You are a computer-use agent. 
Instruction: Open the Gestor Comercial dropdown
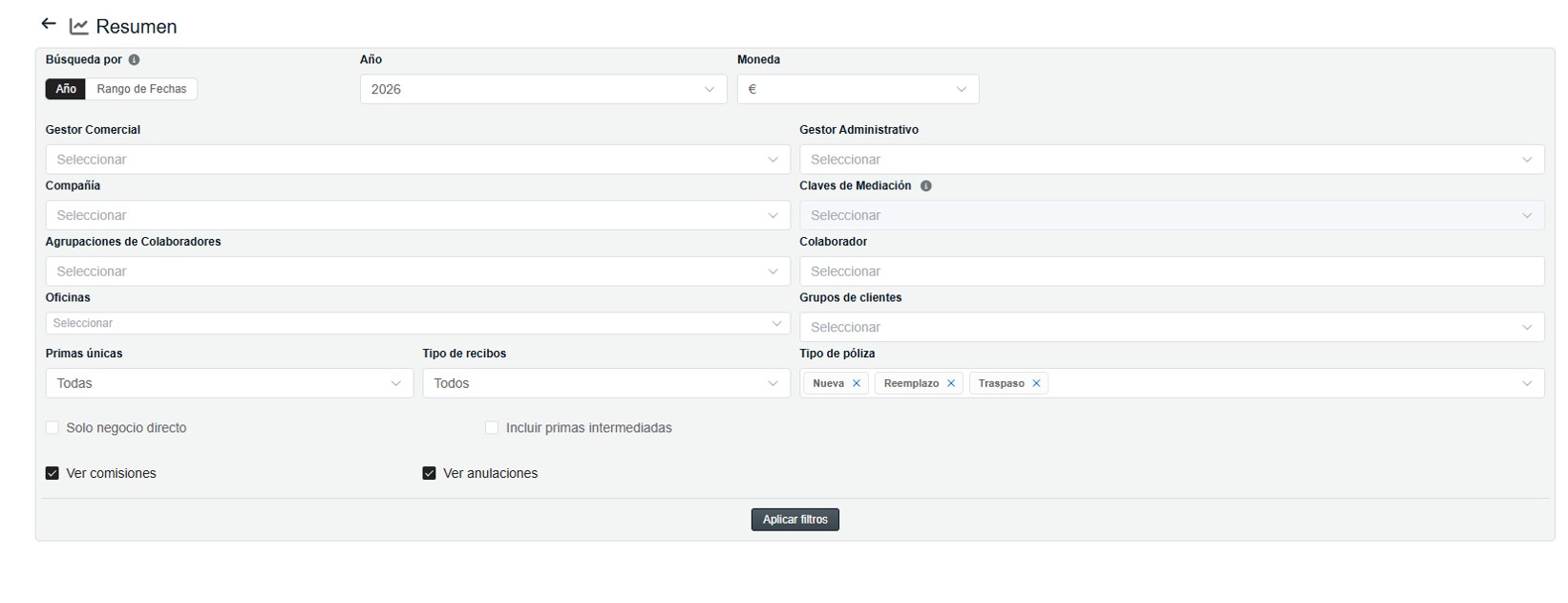point(417,160)
